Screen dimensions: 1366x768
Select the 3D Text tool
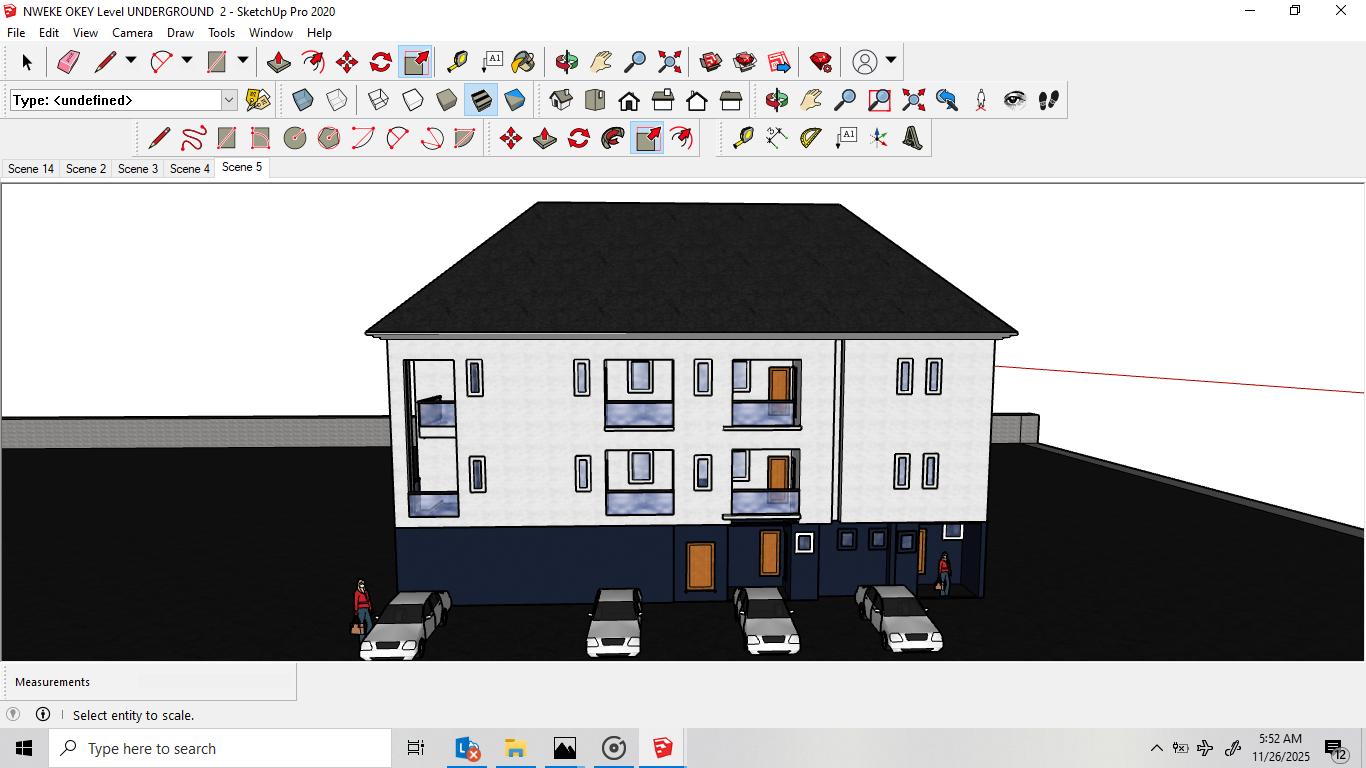(x=912, y=138)
